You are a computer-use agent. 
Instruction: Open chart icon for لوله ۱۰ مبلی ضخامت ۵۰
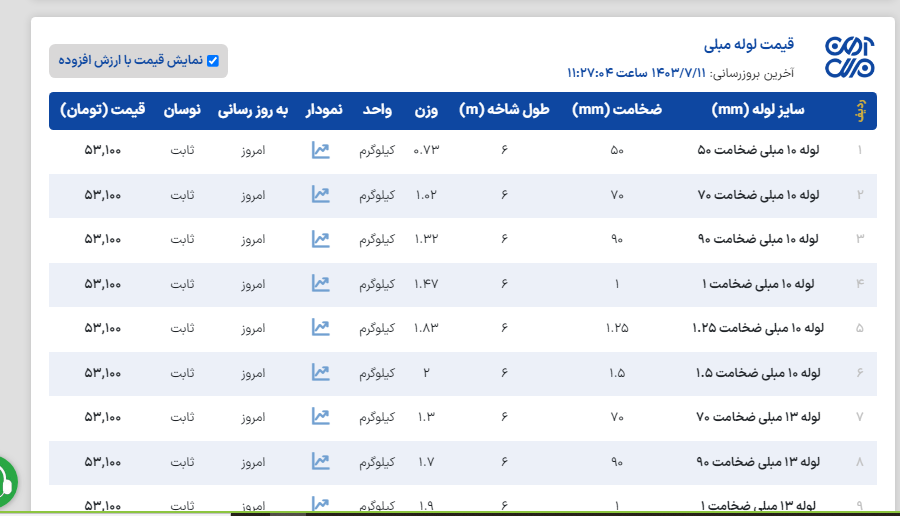pyautogui.click(x=320, y=151)
